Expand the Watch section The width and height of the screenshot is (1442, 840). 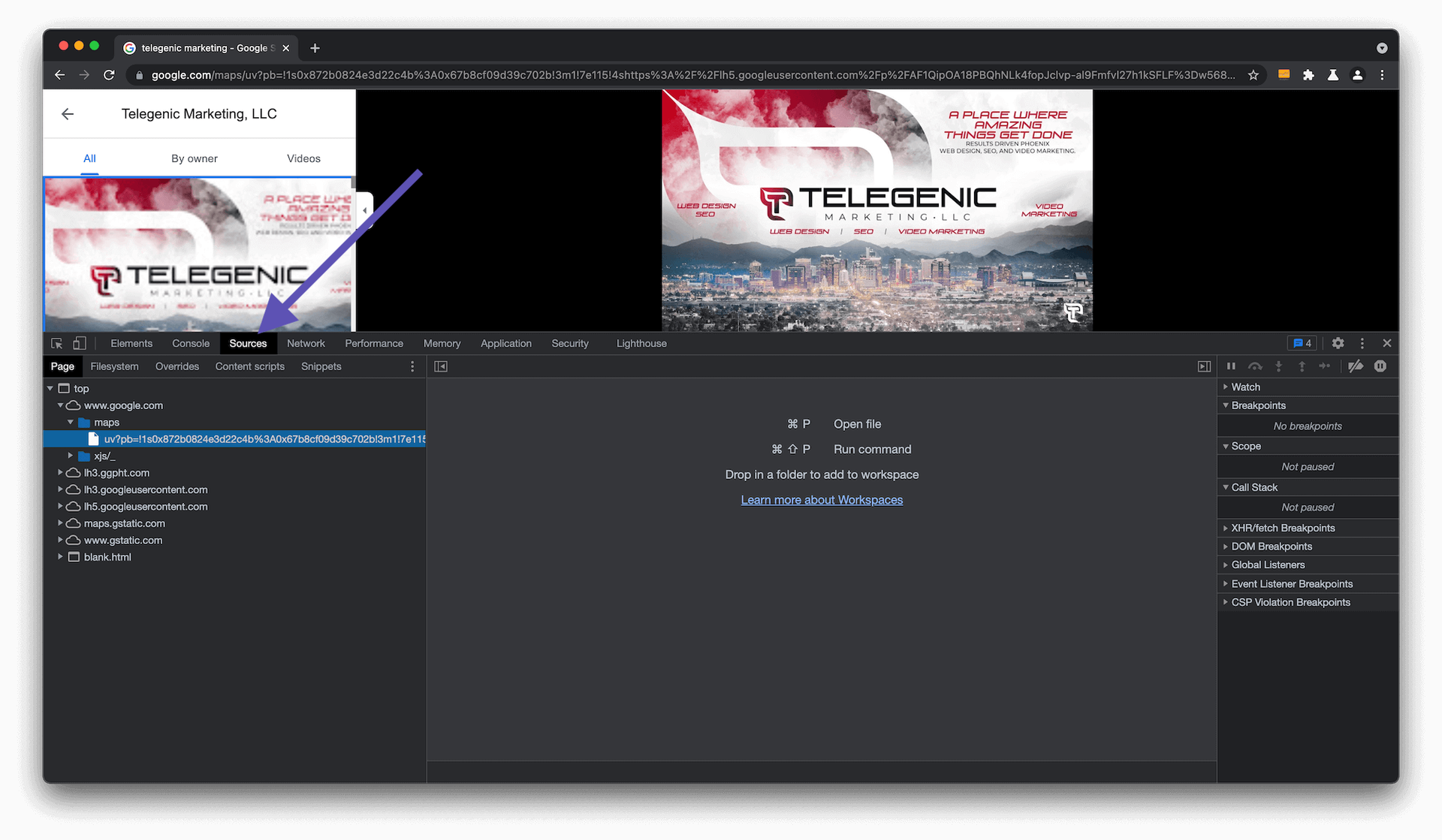1245,387
